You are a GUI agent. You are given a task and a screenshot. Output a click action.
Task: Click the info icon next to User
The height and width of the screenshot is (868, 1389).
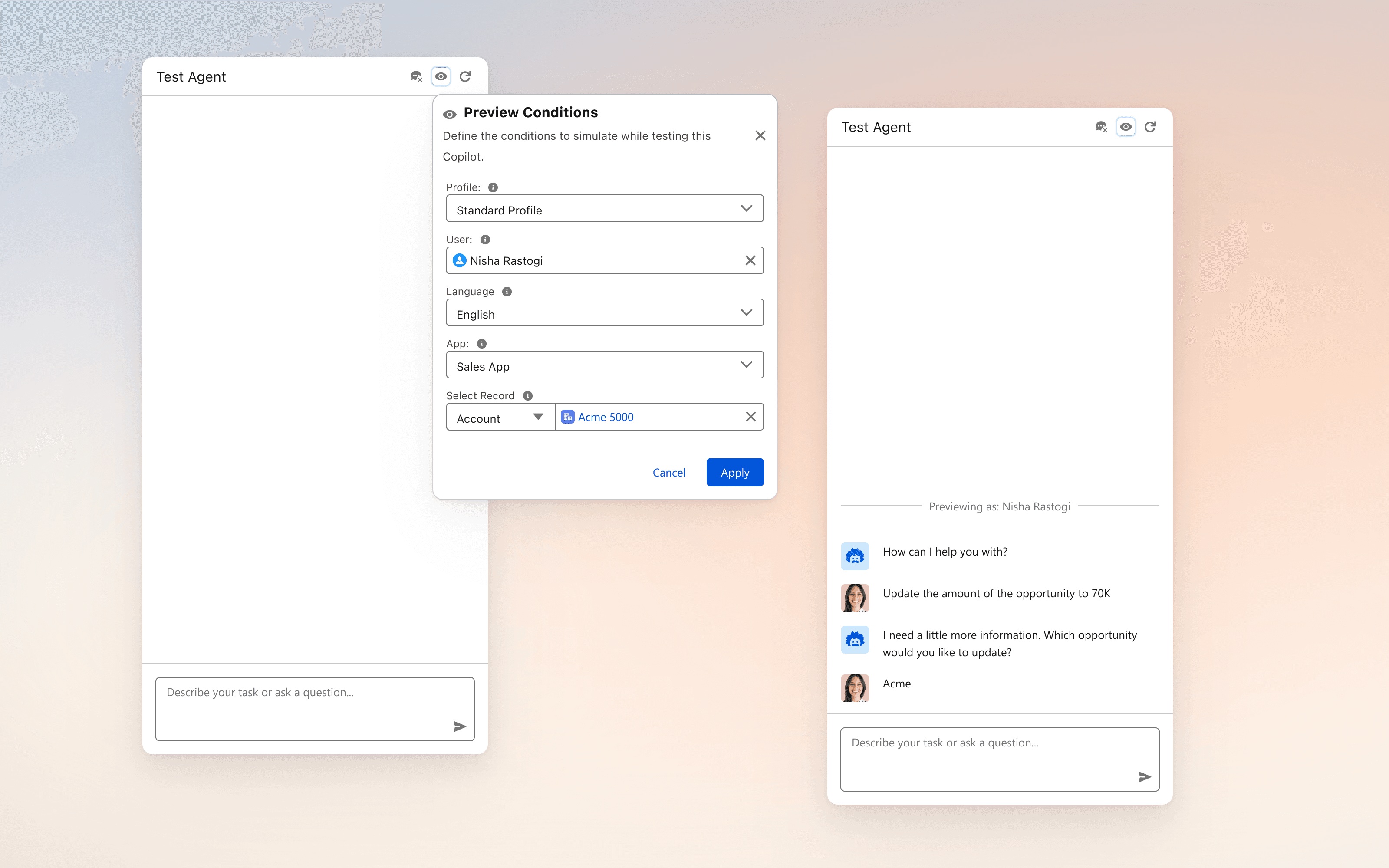[x=485, y=240]
